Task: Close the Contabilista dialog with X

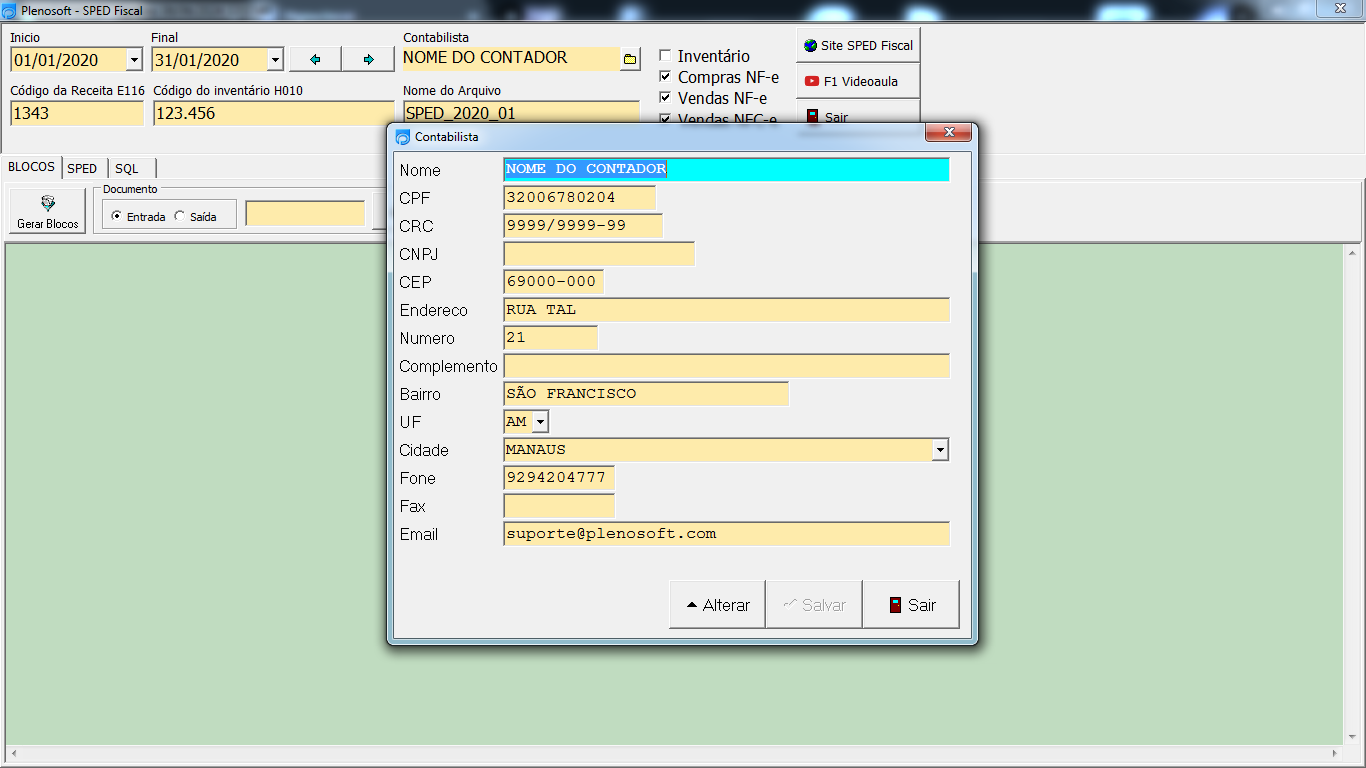Action: 948,133
